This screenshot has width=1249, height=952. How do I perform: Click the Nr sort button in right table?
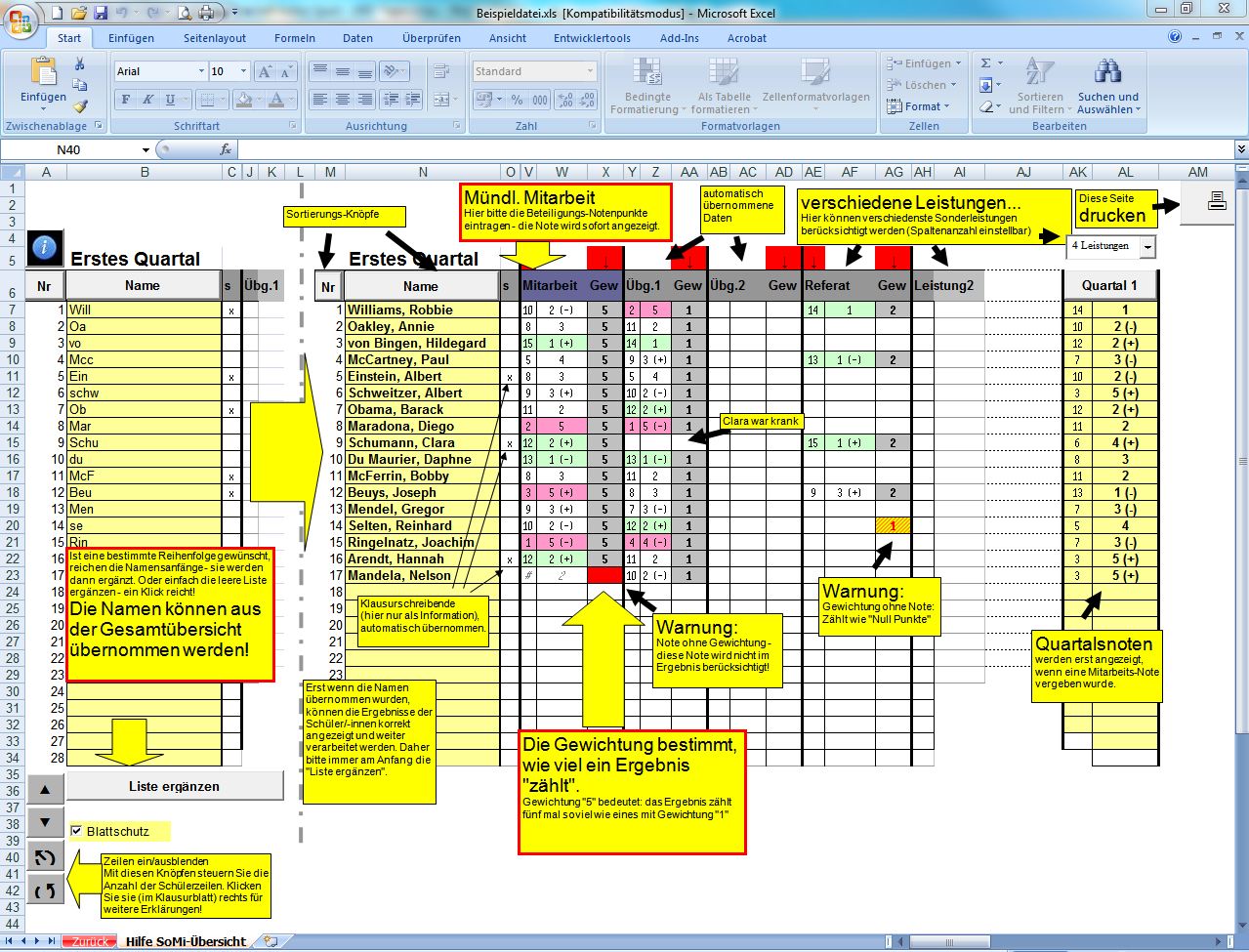[328, 286]
